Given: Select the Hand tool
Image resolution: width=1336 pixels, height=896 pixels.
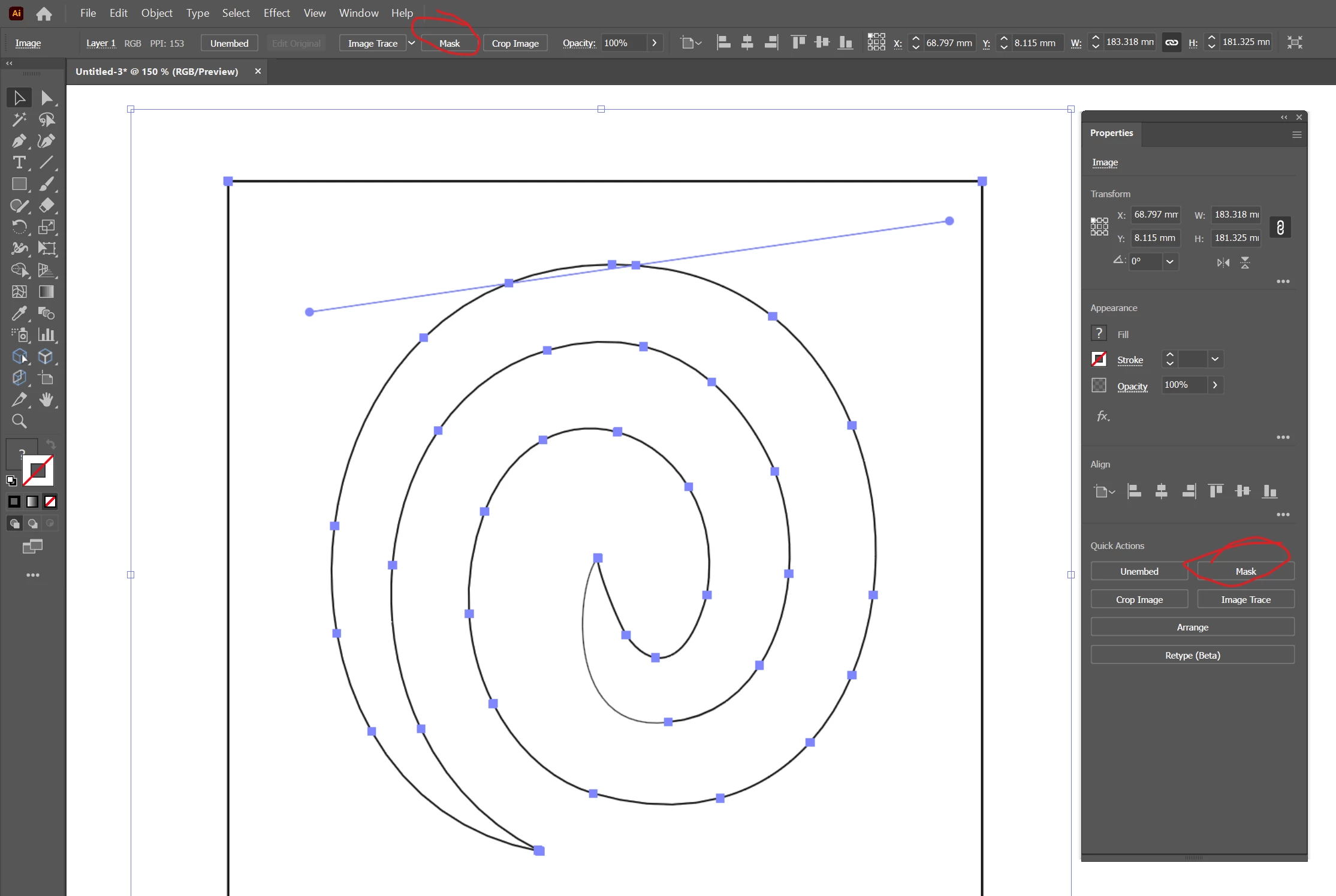Looking at the screenshot, I should [x=46, y=400].
